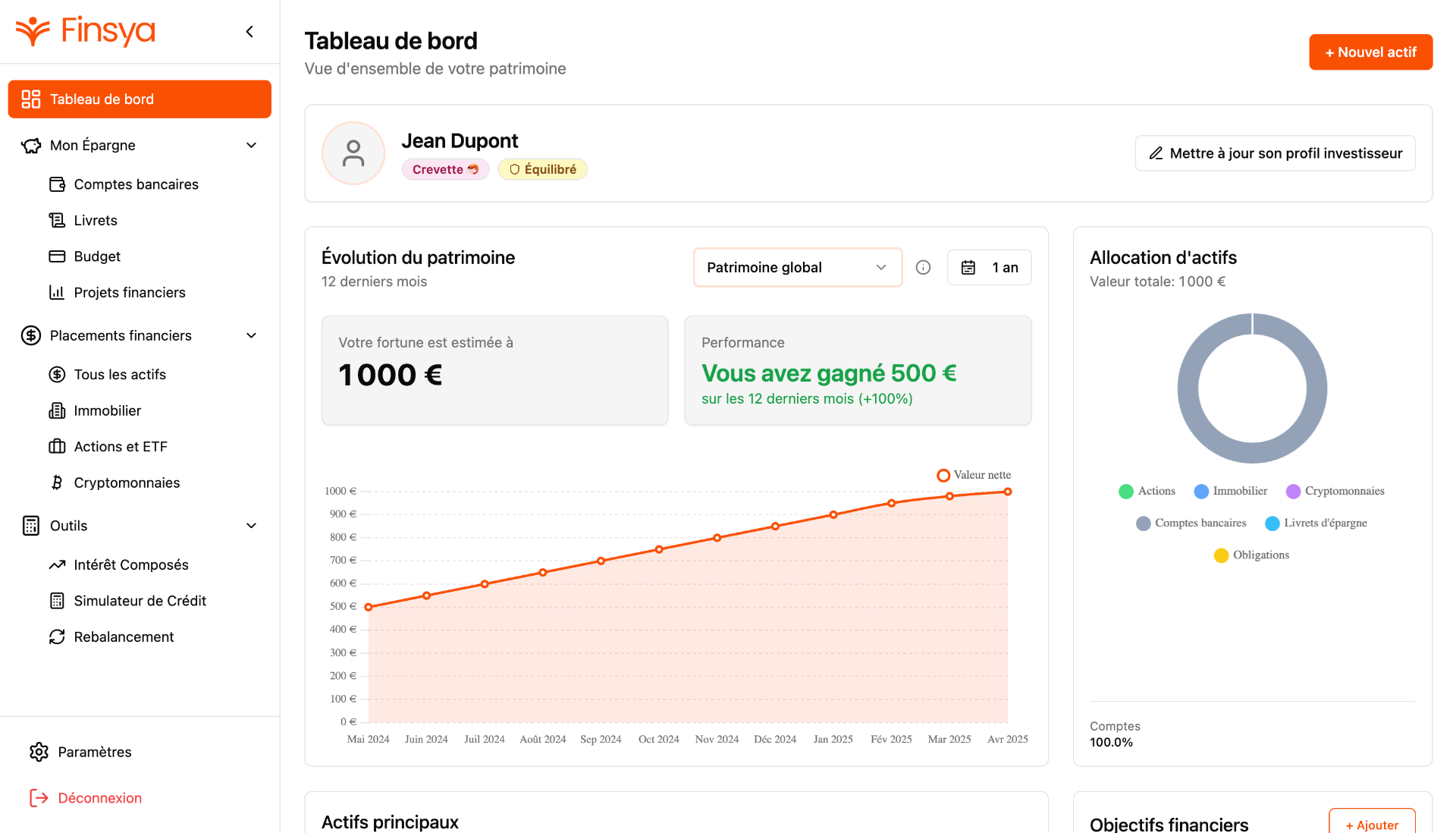
Task: Click the Avr 2025 data point on chart
Action: [x=1008, y=492]
